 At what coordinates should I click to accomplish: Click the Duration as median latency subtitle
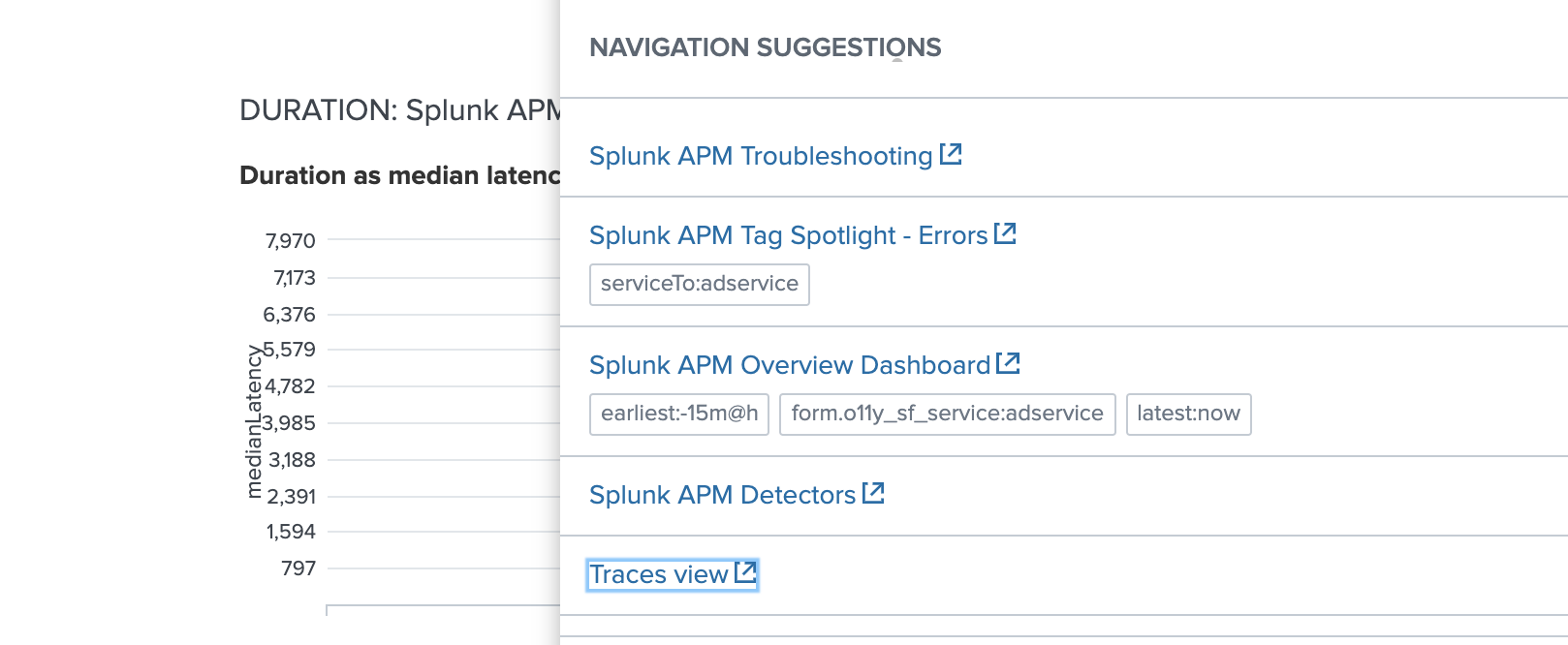pos(399,175)
